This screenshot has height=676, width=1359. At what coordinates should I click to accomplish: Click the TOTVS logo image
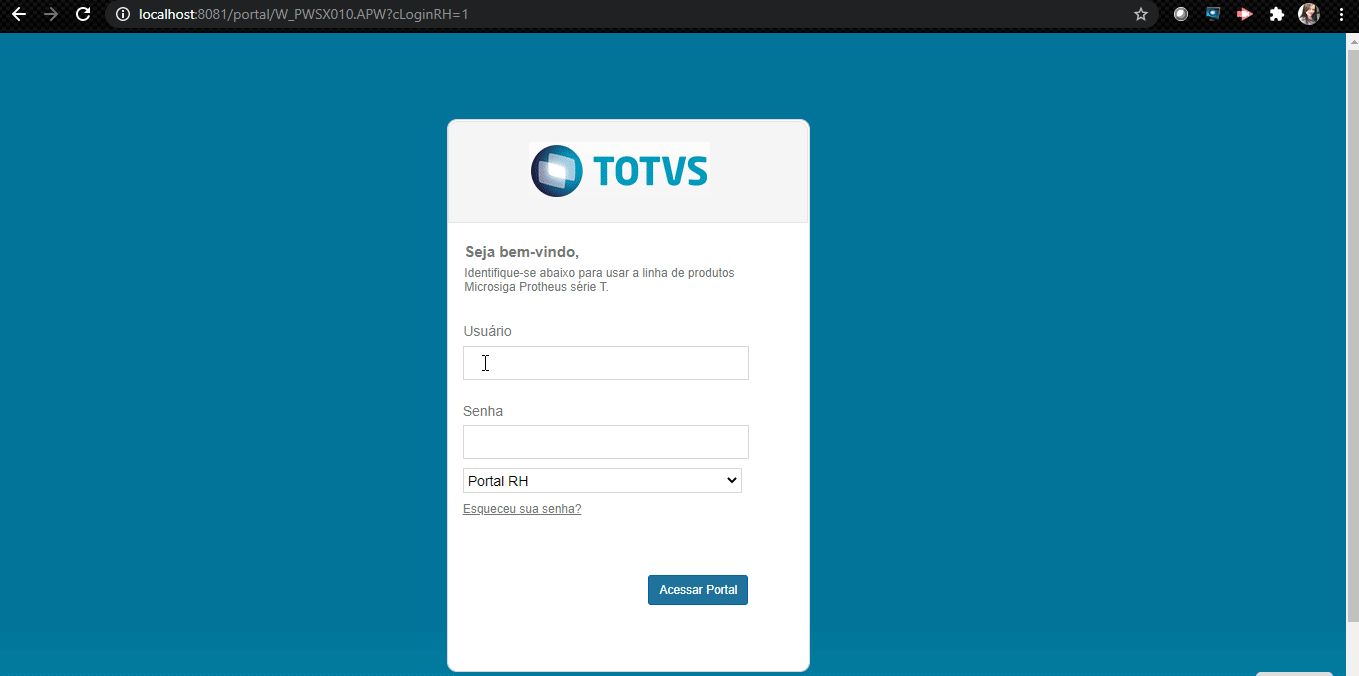619,170
